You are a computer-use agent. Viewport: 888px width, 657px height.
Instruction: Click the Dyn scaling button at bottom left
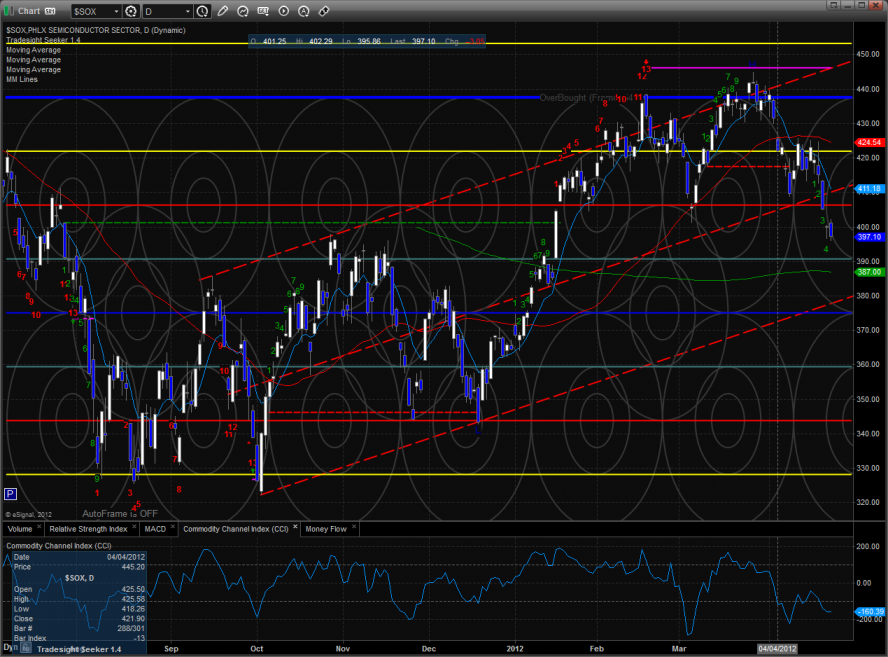(8, 649)
